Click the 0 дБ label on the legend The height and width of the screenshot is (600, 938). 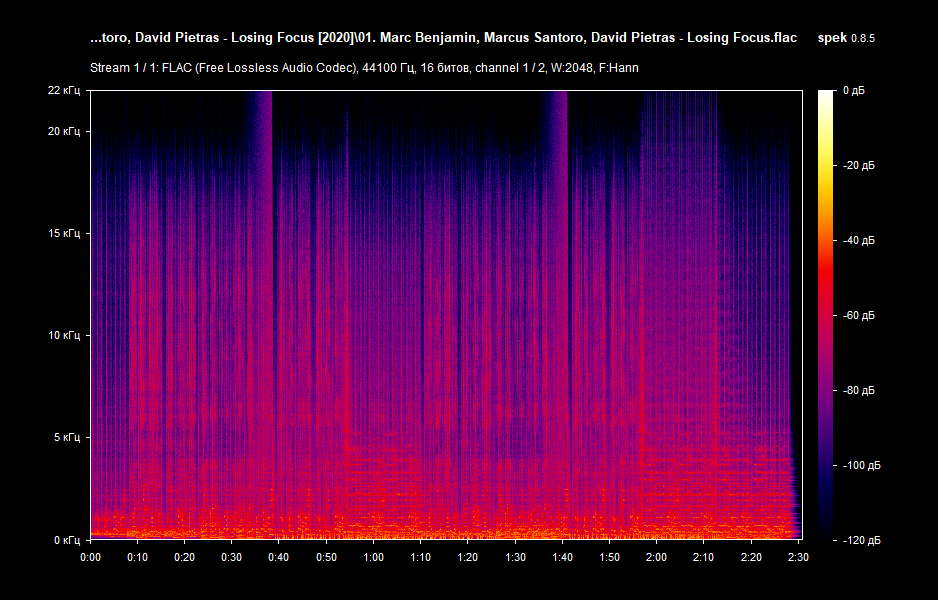pyautogui.click(x=855, y=90)
